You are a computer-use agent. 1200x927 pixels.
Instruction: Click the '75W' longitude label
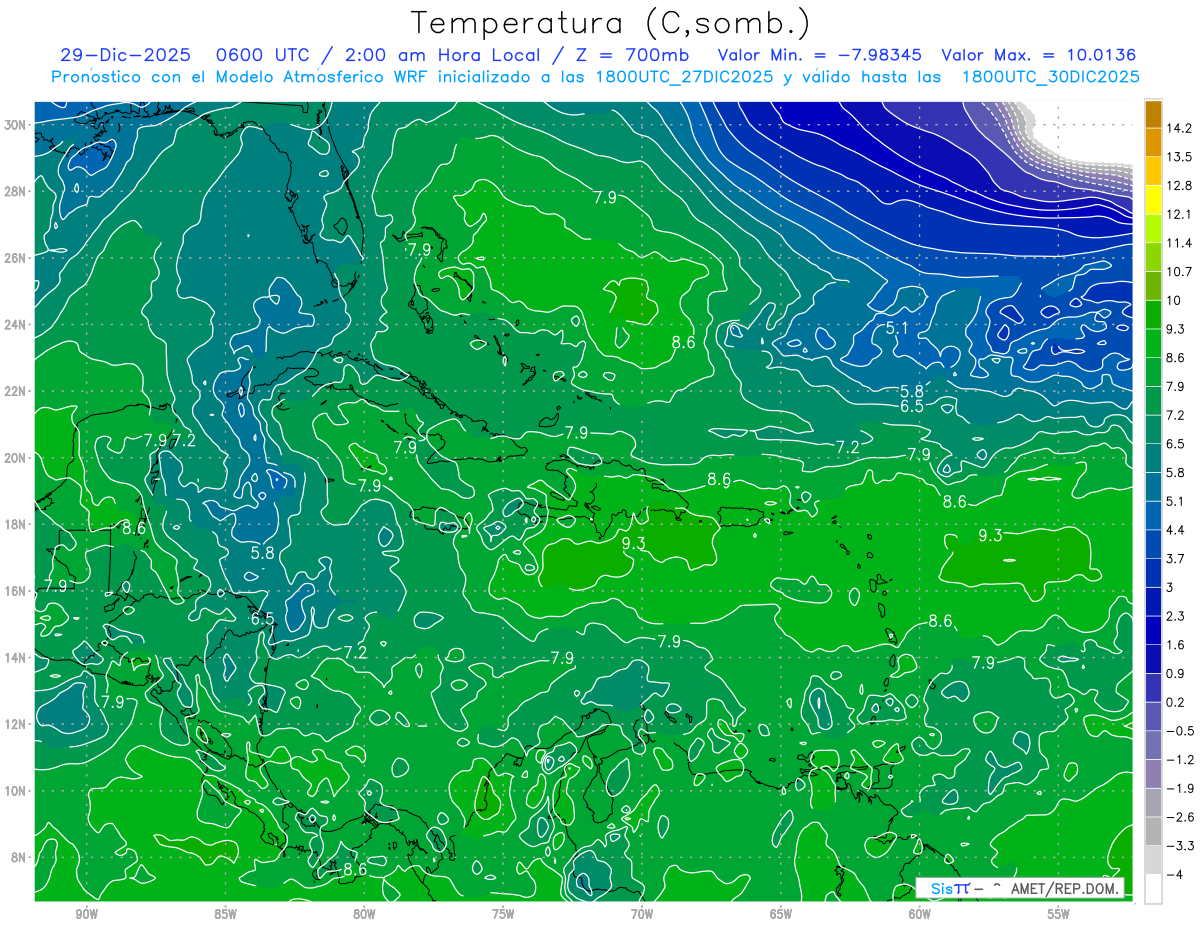(x=503, y=913)
